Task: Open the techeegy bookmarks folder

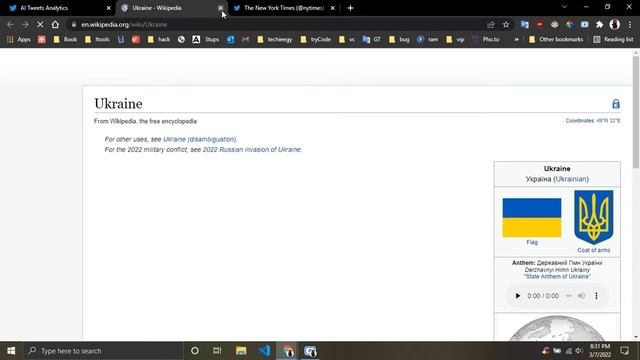Action: coord(275,40)
